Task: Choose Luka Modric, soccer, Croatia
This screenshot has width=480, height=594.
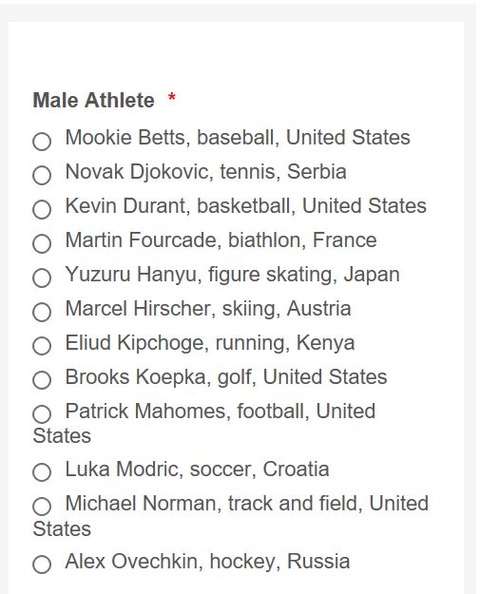Action: pyautogui.click(x=42, y=472)
